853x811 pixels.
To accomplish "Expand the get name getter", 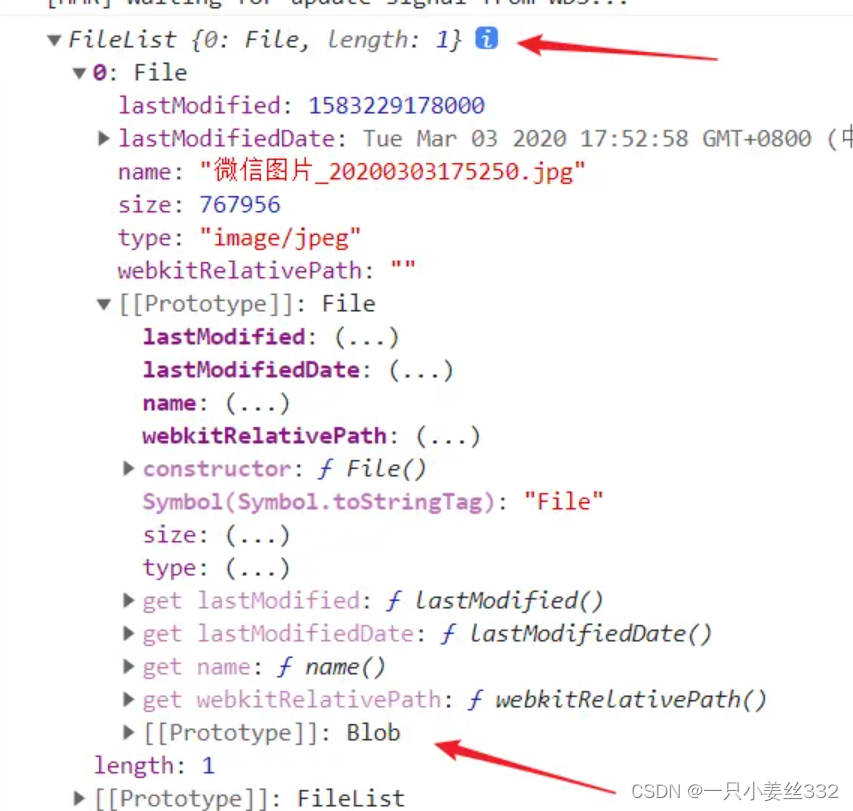I will pos(128,666).
